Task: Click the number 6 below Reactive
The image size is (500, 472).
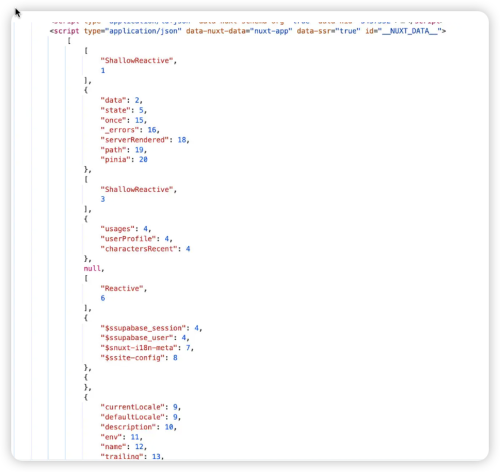Action: (x=103, y=298)
